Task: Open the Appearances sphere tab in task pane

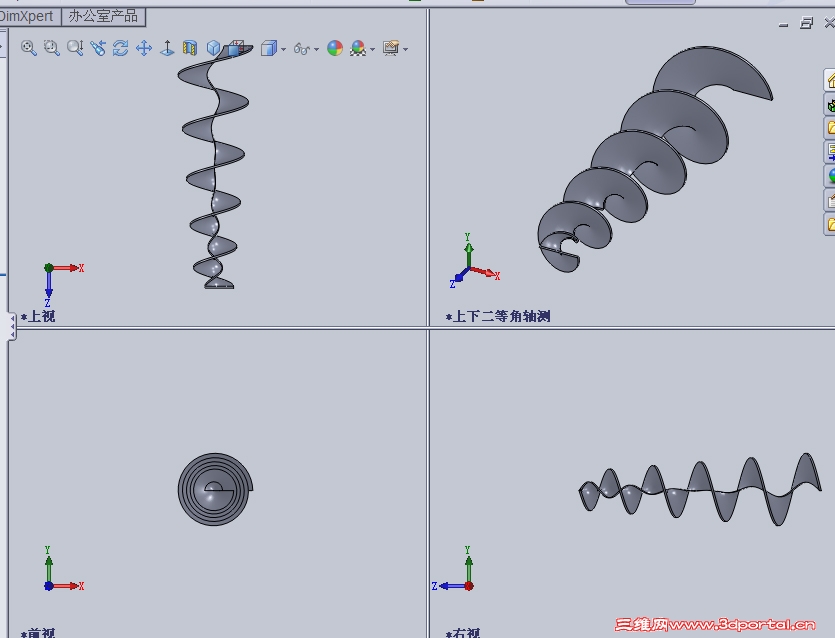Action: tap(829, 176)
